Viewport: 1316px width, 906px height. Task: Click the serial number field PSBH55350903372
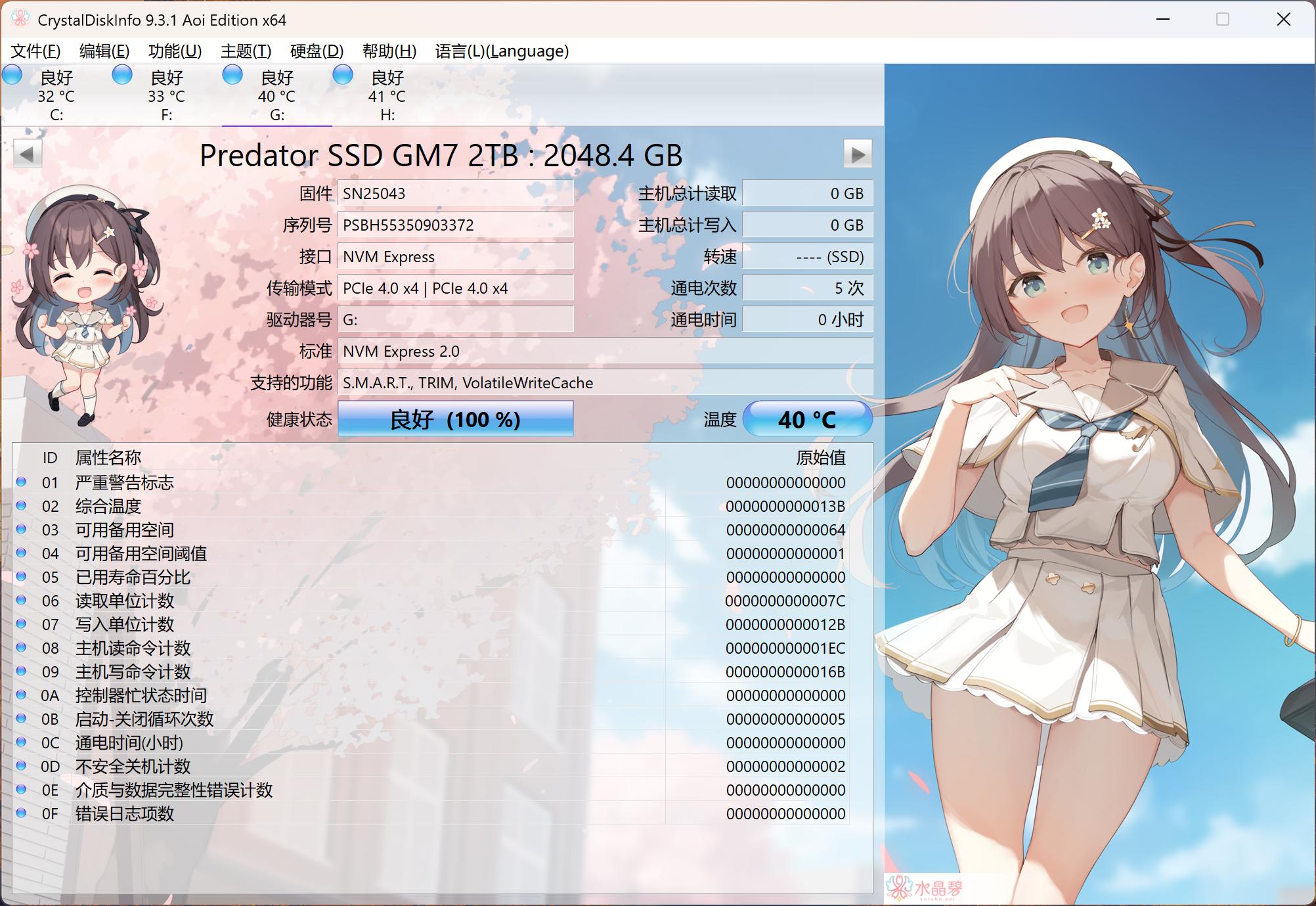(x=456, y=225)
